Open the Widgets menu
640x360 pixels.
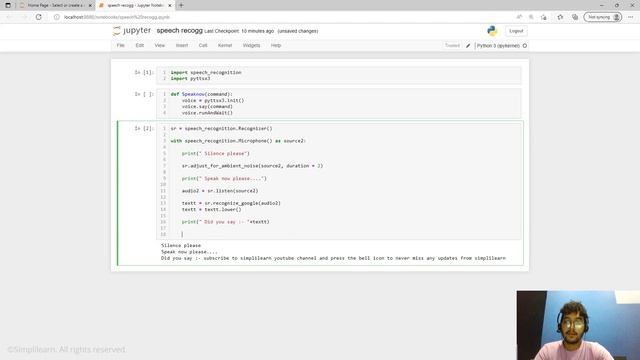pyautogui.click(x=251, y=45)
